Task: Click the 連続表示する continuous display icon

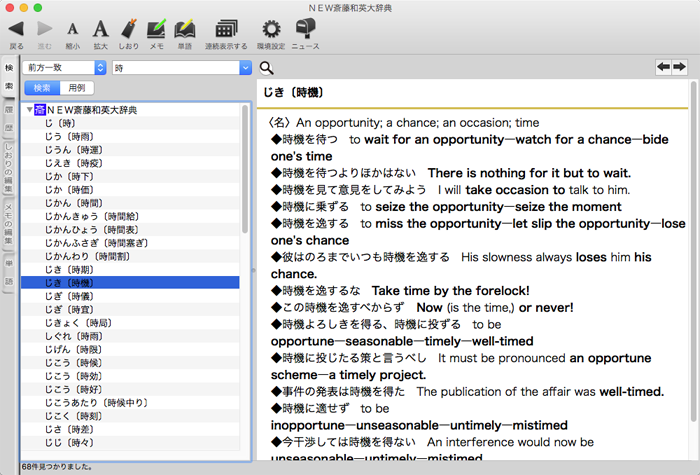Action: coord(226,29)
